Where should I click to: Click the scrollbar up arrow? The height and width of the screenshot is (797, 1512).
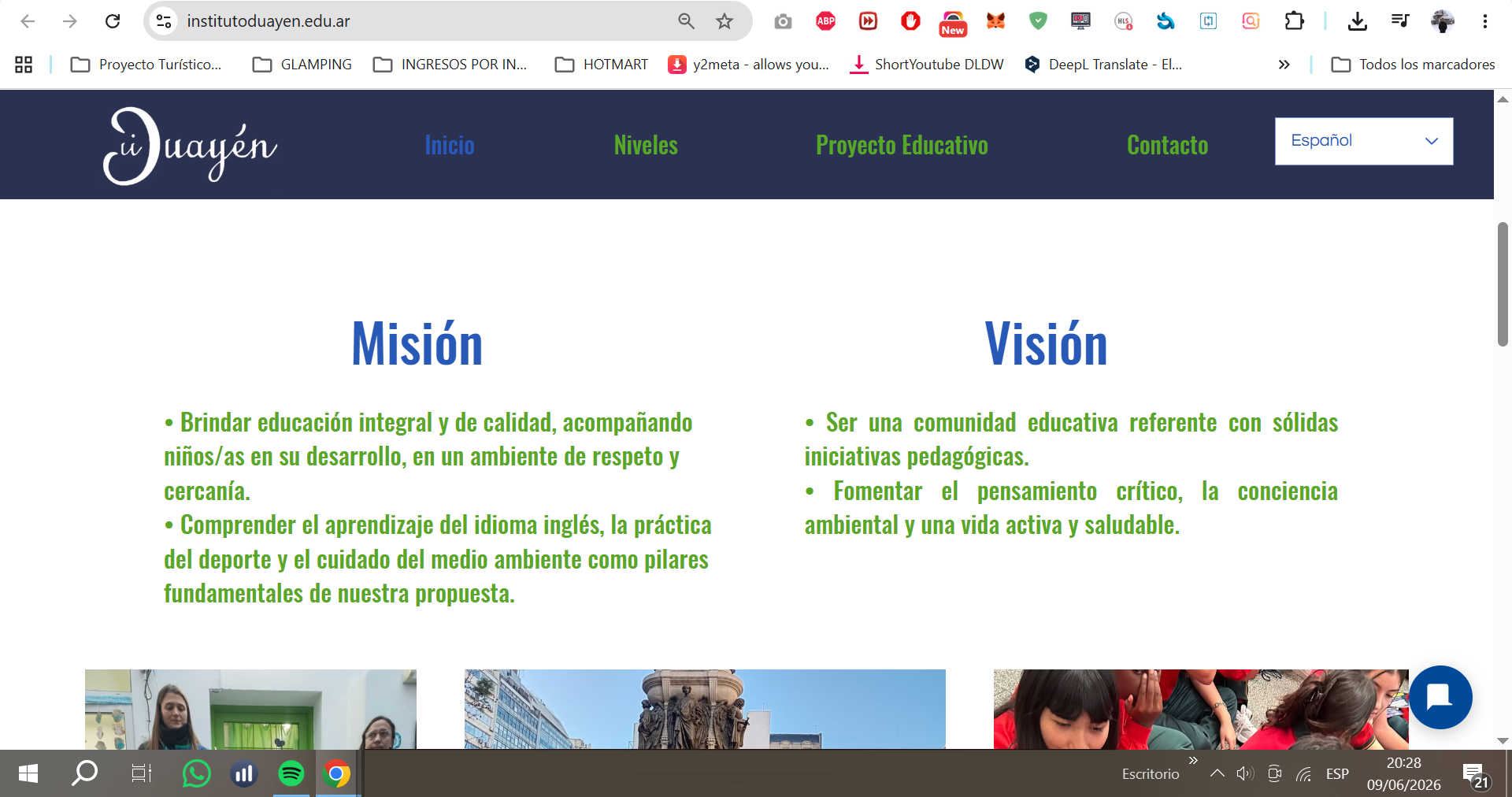1503,99
